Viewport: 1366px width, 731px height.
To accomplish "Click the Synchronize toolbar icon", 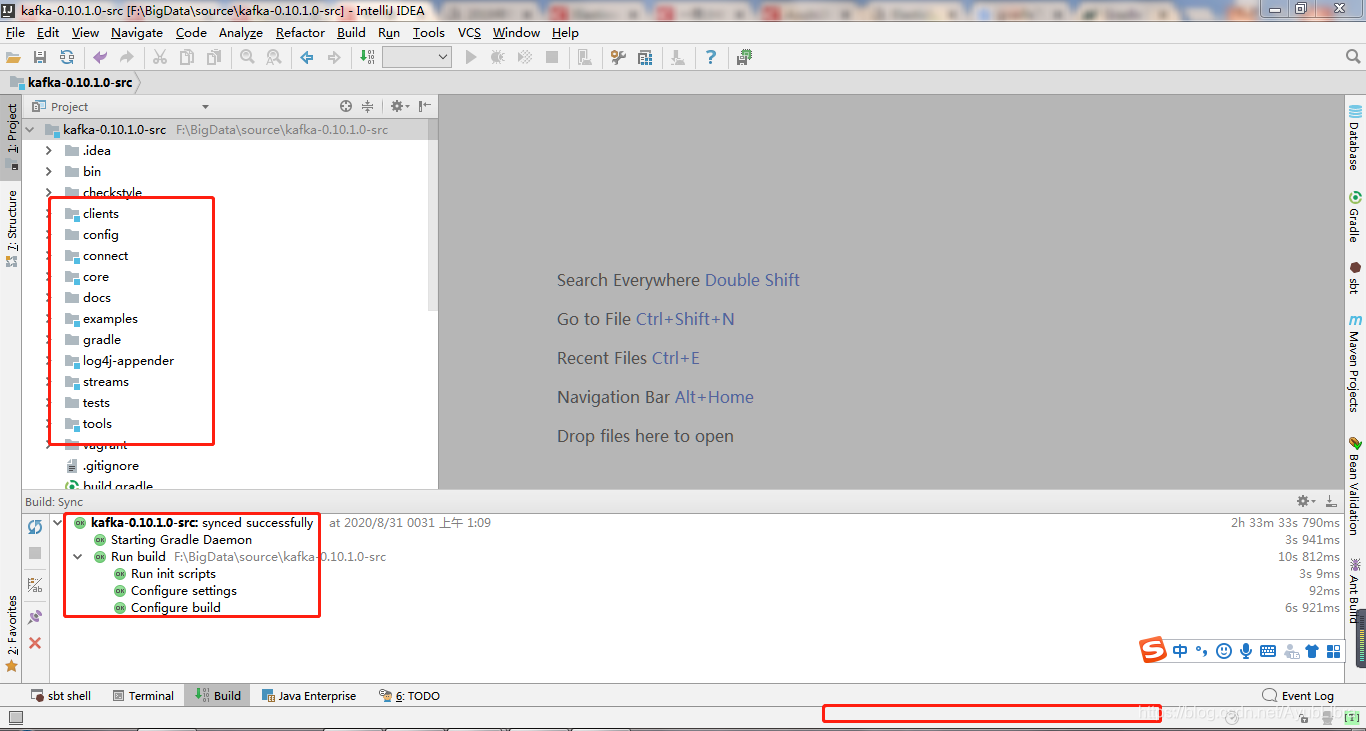I will (66, 58).
